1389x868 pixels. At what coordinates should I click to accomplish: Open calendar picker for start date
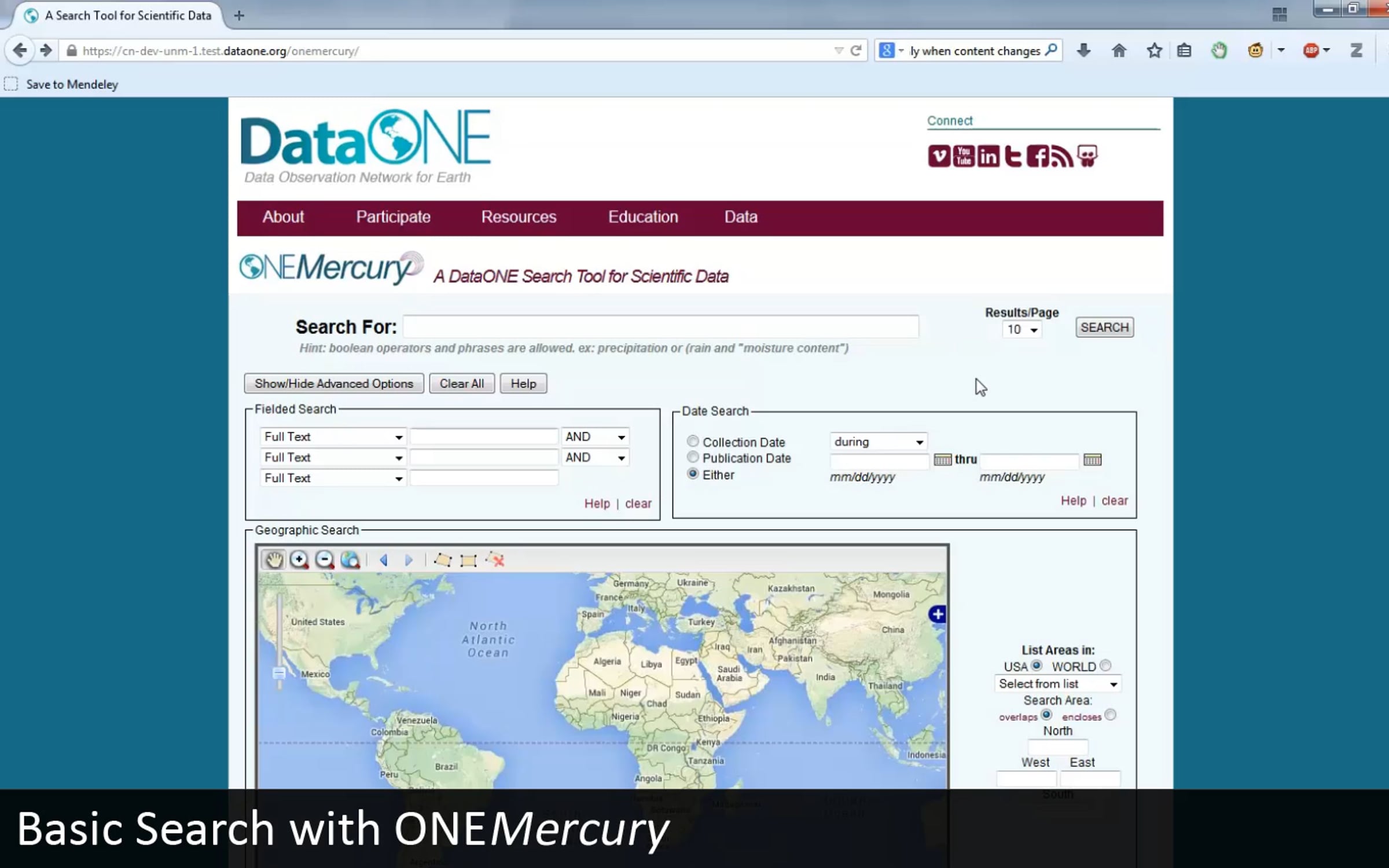click(942, 460)
